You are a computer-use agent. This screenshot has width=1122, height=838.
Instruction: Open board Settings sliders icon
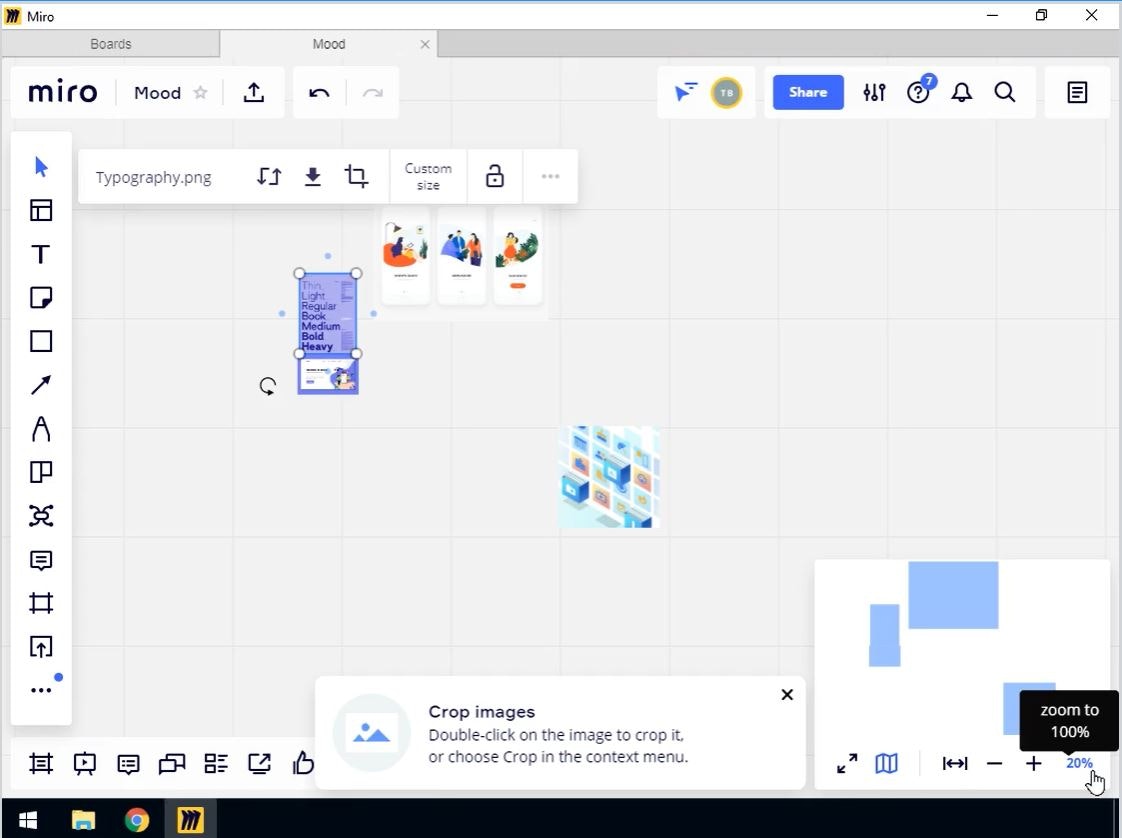pos(874,92)
